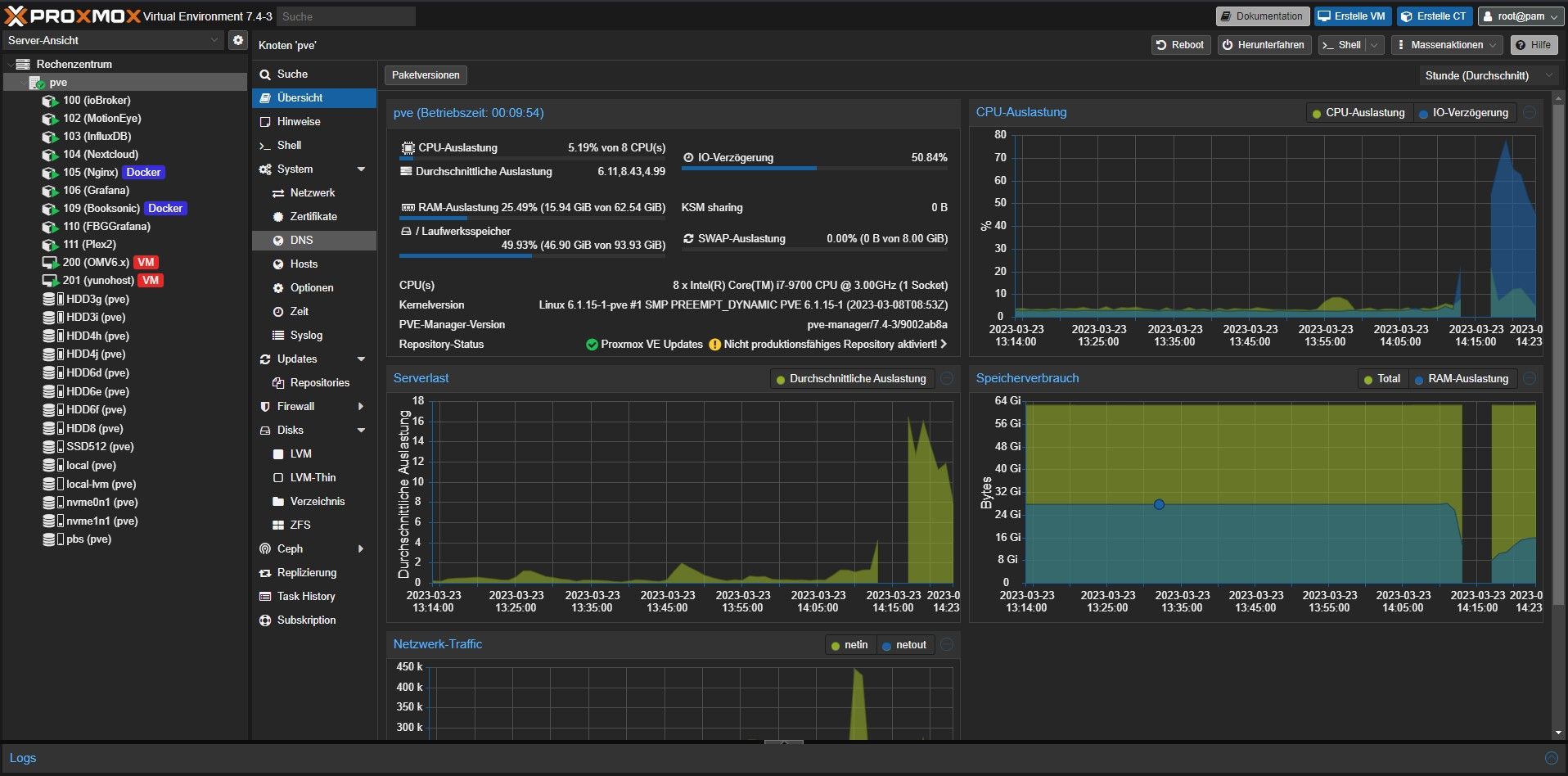Screen dimensions: 1568x776
Task: Open Verzeichnis folder icon
Action: [278, 502]
